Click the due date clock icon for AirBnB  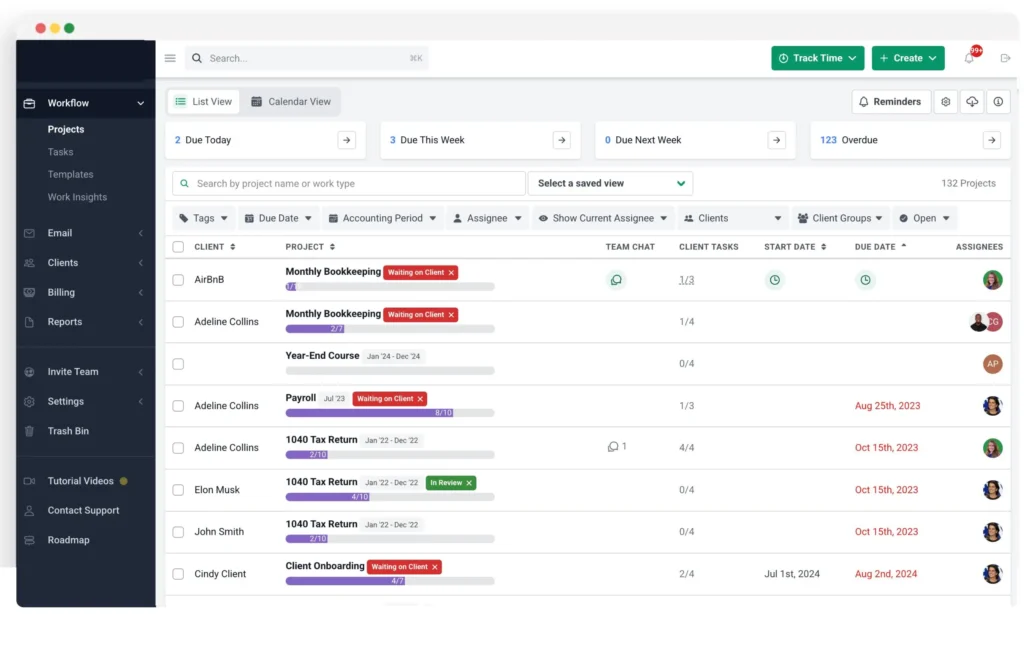coord(865,280)
